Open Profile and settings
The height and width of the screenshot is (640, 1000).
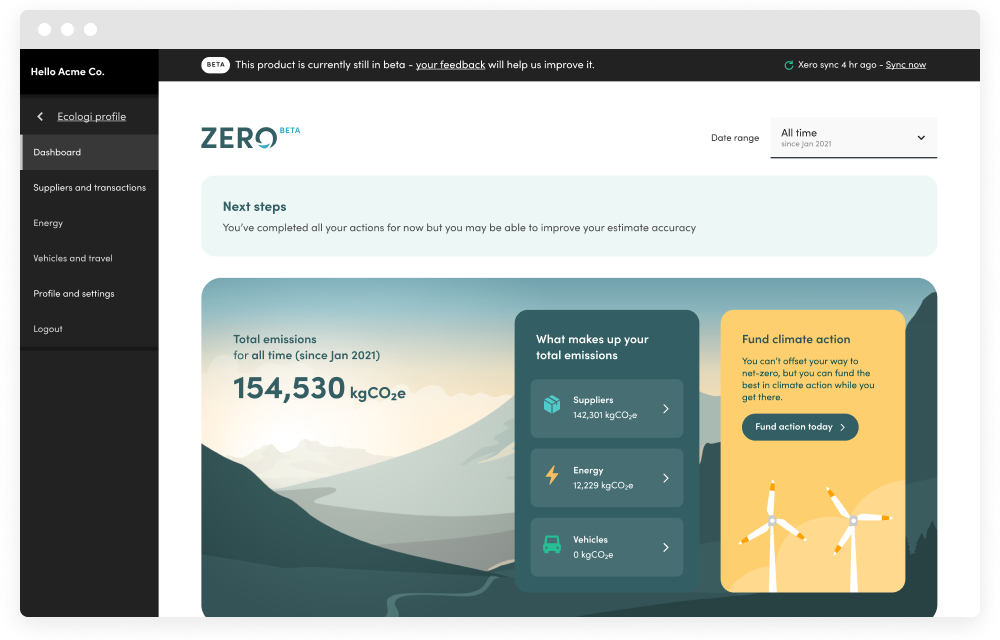74,294
